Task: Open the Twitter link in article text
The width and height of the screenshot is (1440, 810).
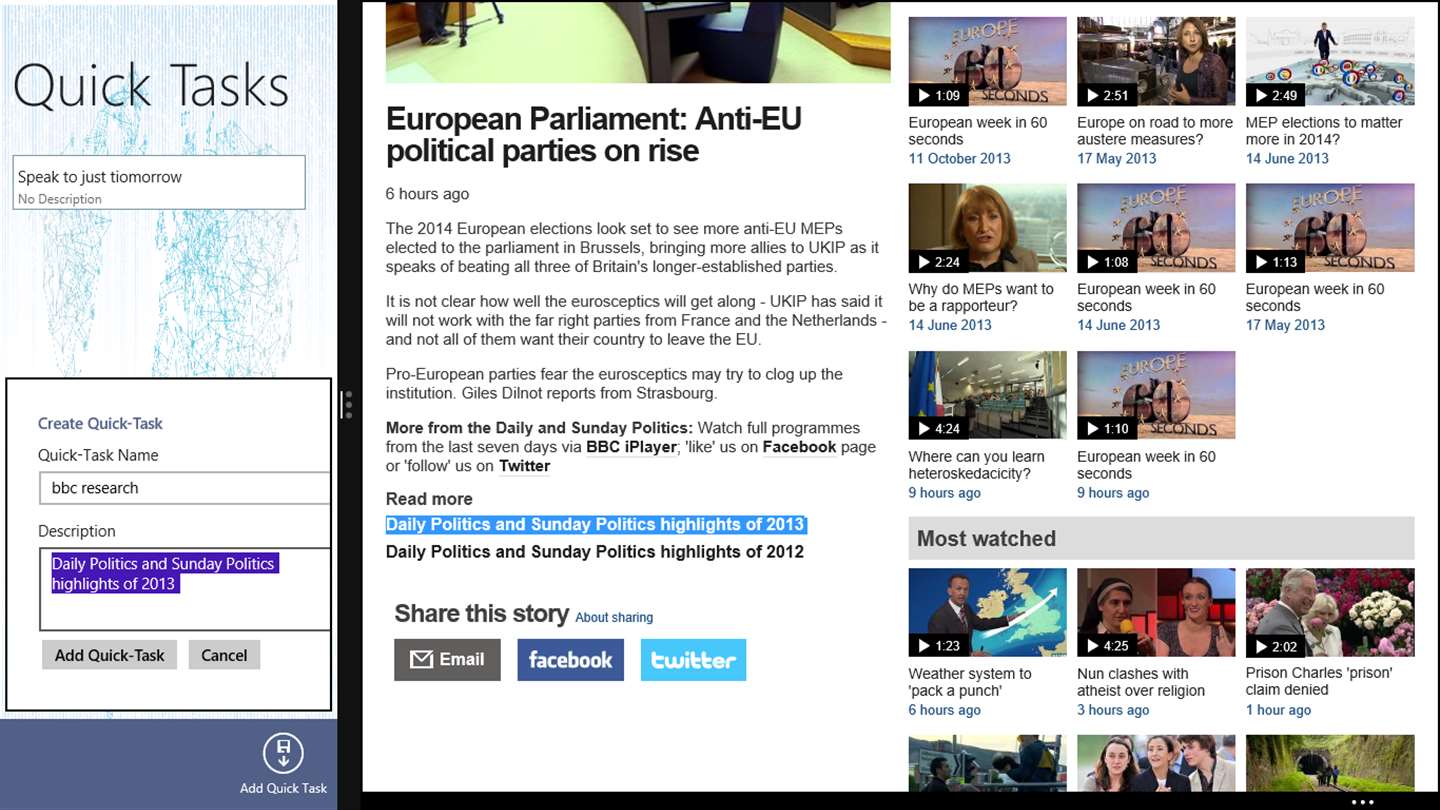Action: (x=525, y=466)
